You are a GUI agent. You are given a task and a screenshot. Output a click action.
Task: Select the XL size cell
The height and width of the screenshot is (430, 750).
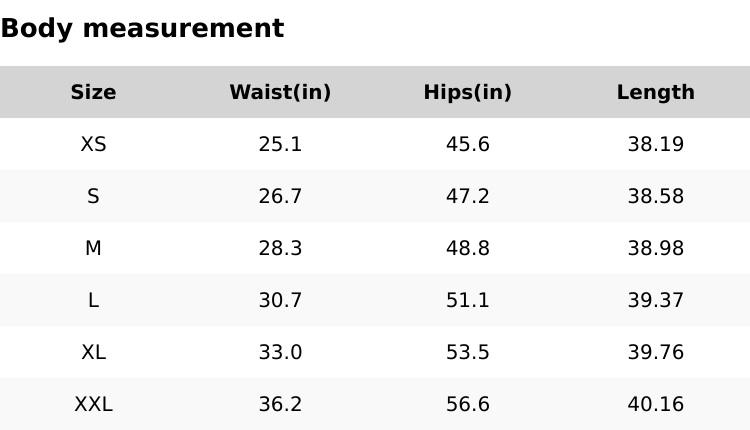click(93, 353)
